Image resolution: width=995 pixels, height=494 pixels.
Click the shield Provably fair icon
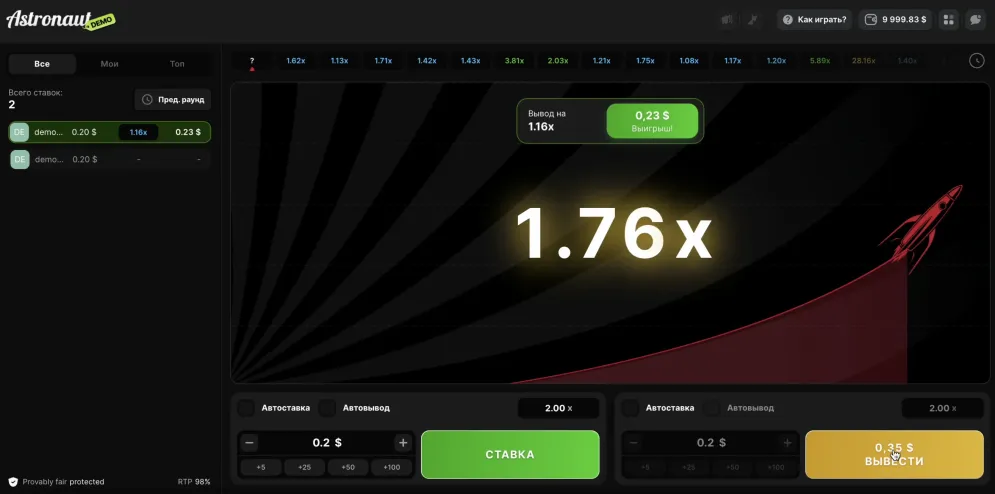pos(13,482)
